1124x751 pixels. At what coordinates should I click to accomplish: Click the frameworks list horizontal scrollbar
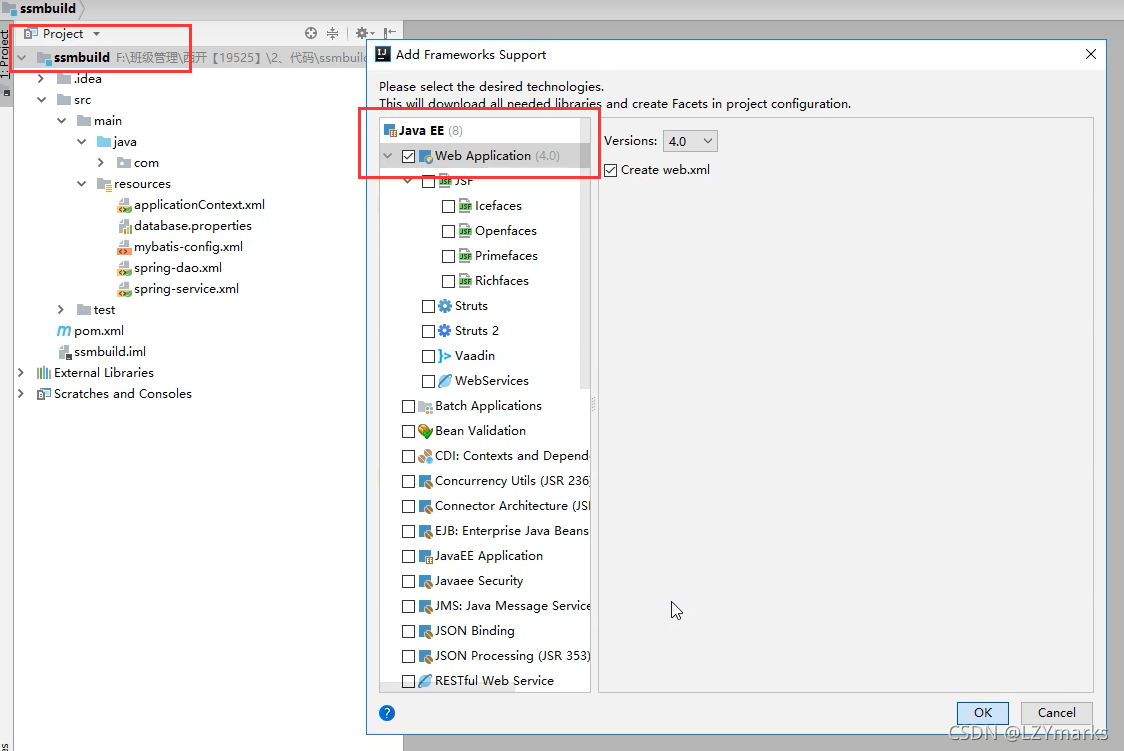coord(447,687)
